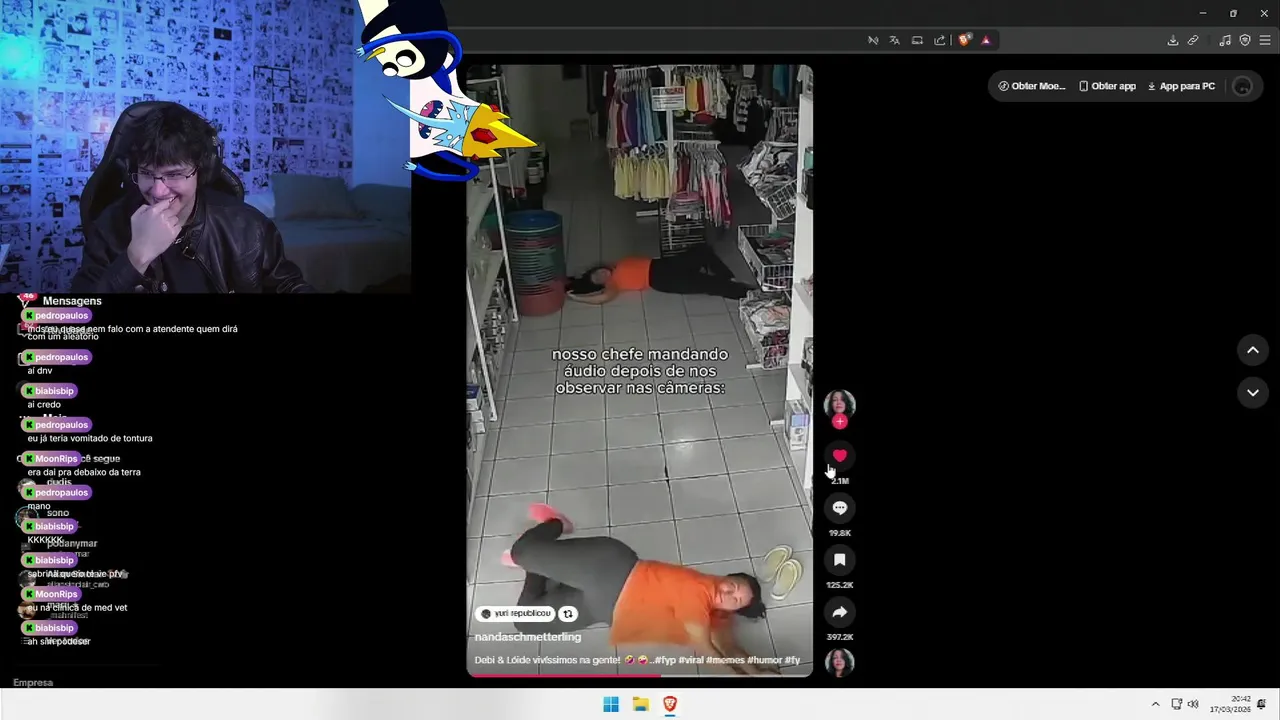1280x720 pixels.
Task: Open the Brave Shields lion icon
Action: 964,40
